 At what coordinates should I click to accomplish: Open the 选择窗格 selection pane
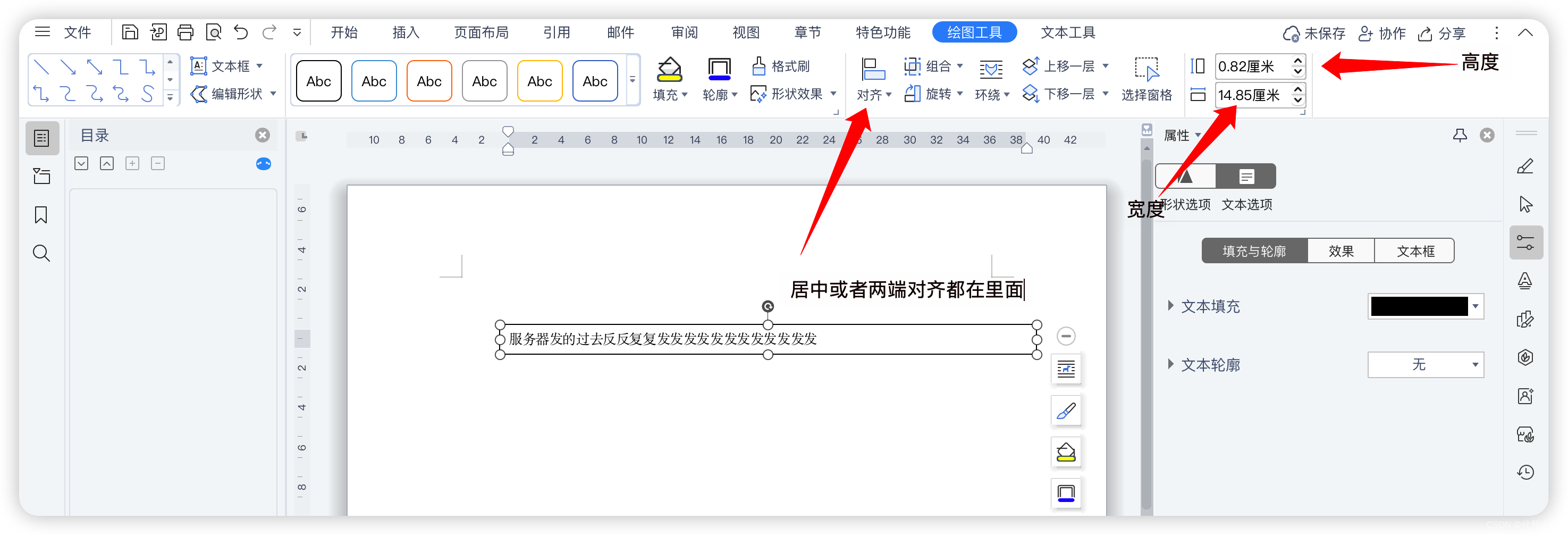(x=1146, y=80)
